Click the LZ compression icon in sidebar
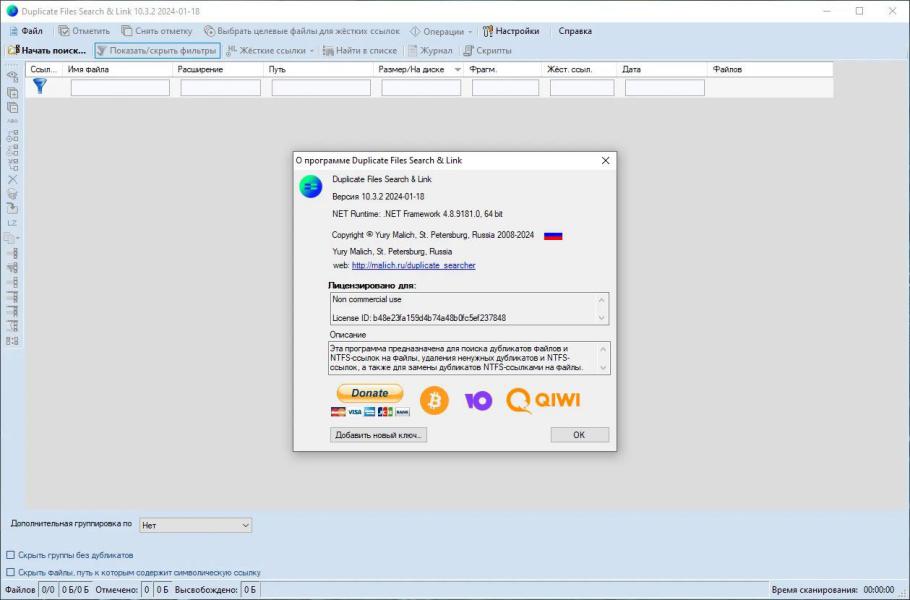 click(x=12, y=223)
